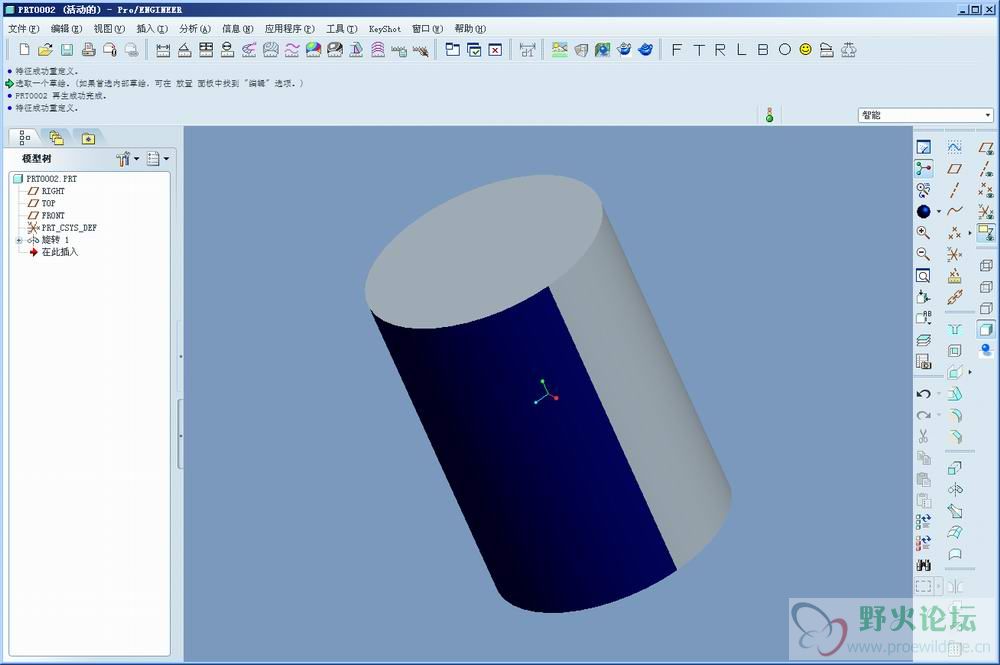Screen dimensions: 1000x665
Task: Click the datum curve creation icon
Action: tap(954, 212)
